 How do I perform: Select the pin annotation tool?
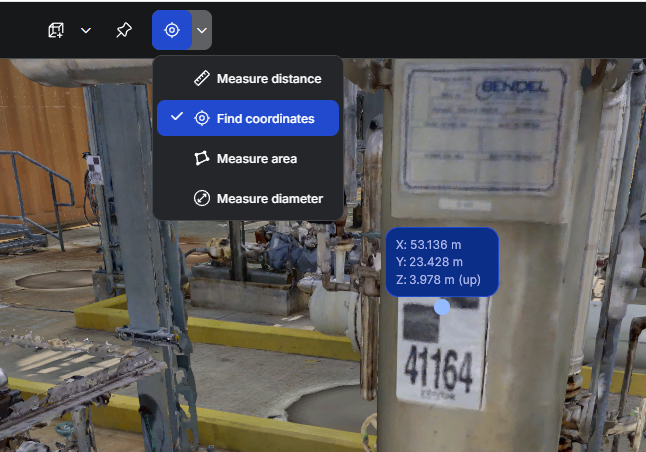tap(123, 30)
